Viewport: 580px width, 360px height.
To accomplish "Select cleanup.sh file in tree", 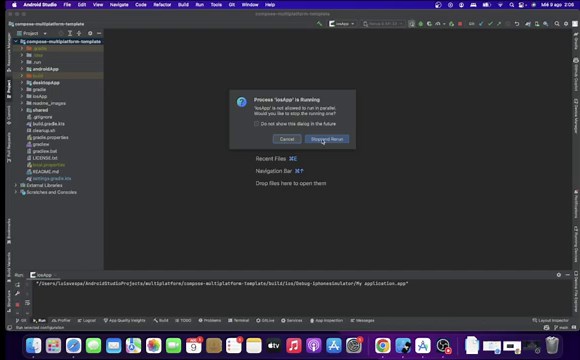I will pos(41,131).
